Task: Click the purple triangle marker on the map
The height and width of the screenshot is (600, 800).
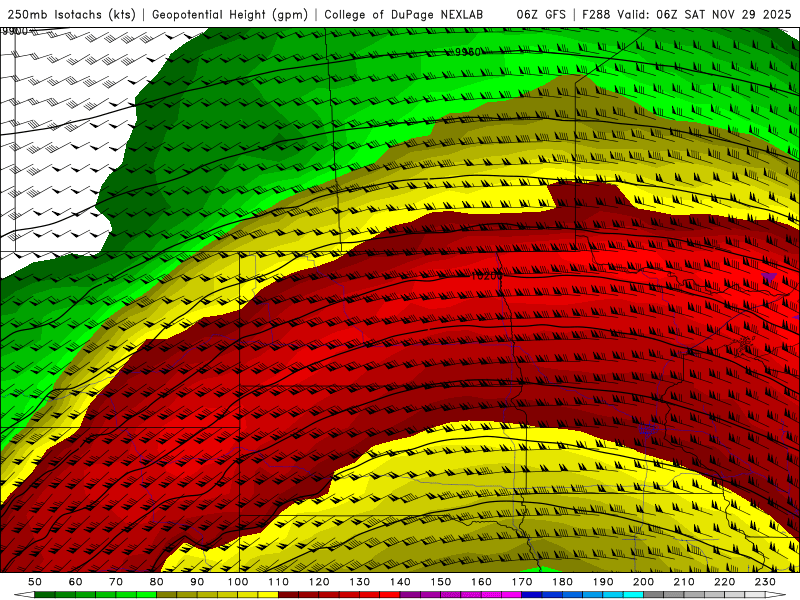Action: click(769, 278)
